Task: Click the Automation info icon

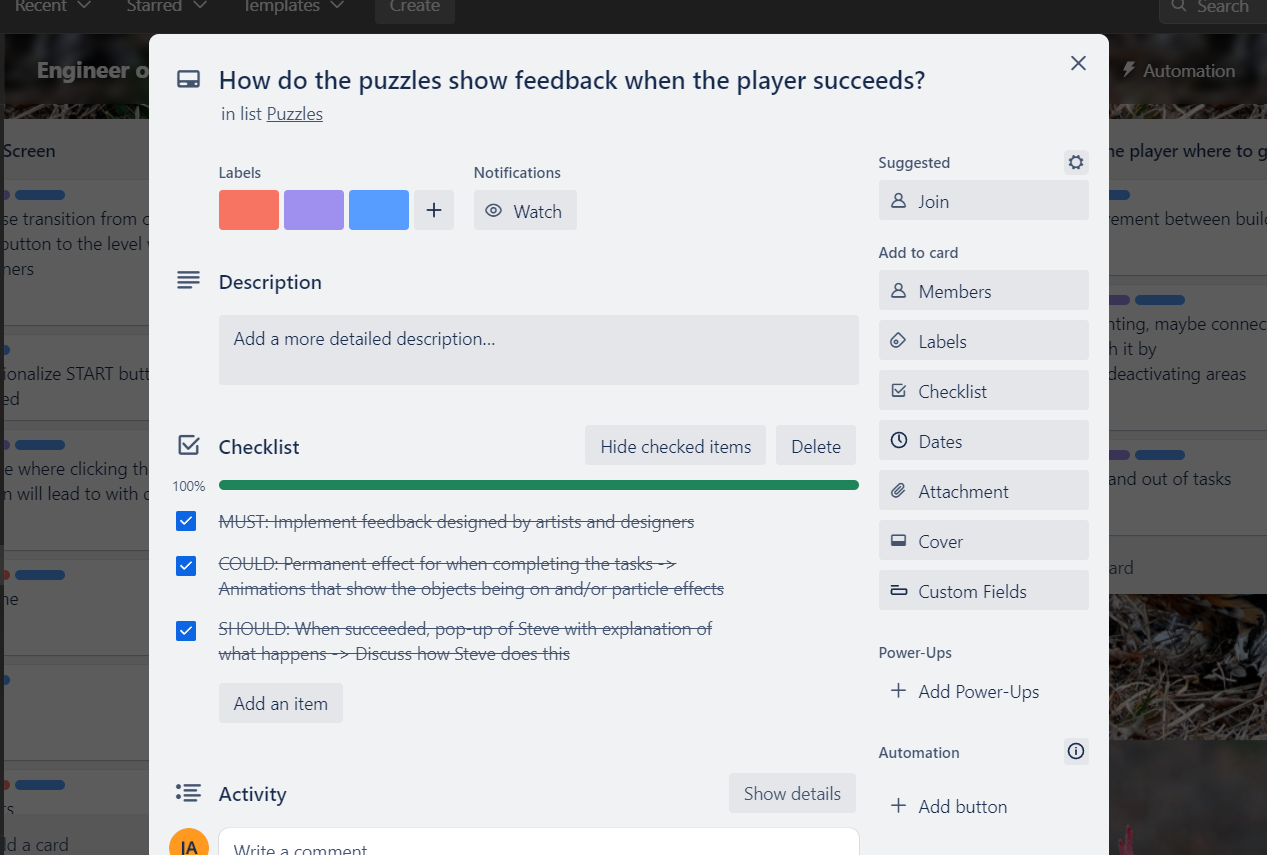Action: click(1076, 751)
